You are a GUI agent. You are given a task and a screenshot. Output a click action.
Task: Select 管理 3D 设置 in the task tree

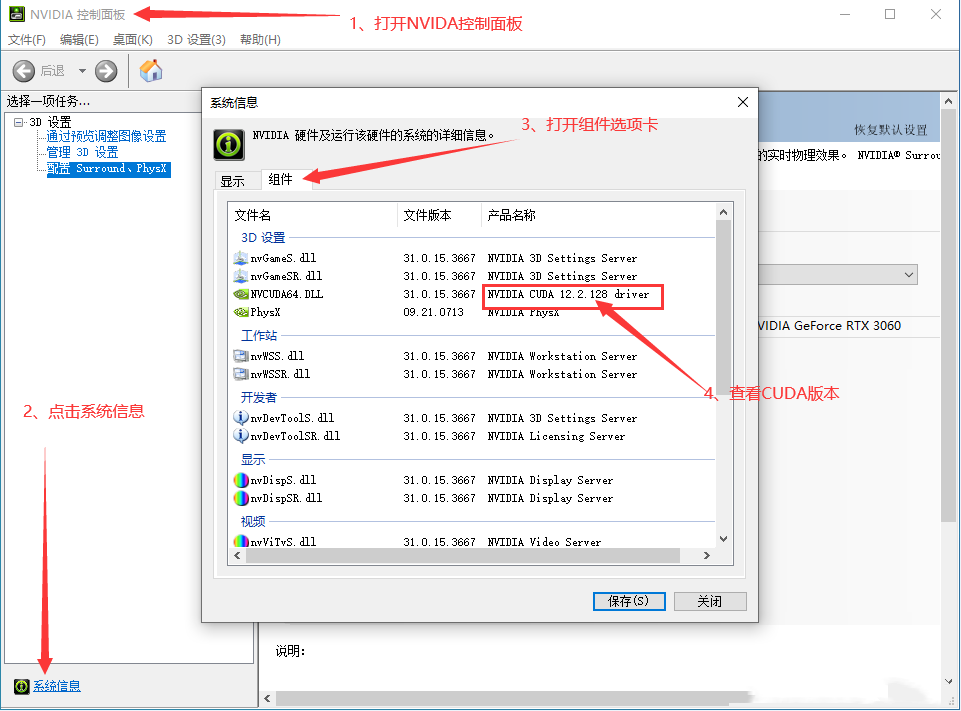[82, 152]
